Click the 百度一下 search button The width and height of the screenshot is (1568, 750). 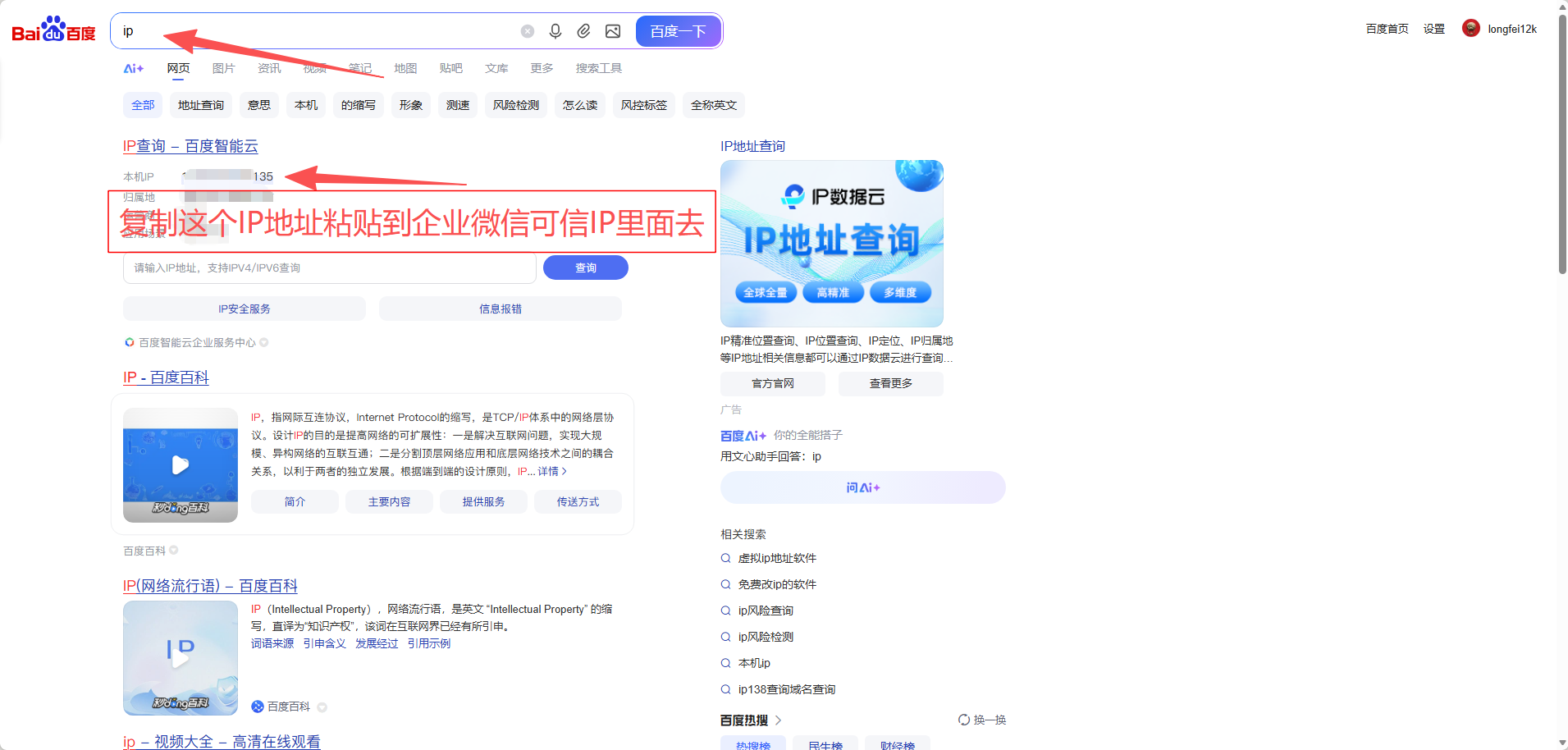point(679,31)
